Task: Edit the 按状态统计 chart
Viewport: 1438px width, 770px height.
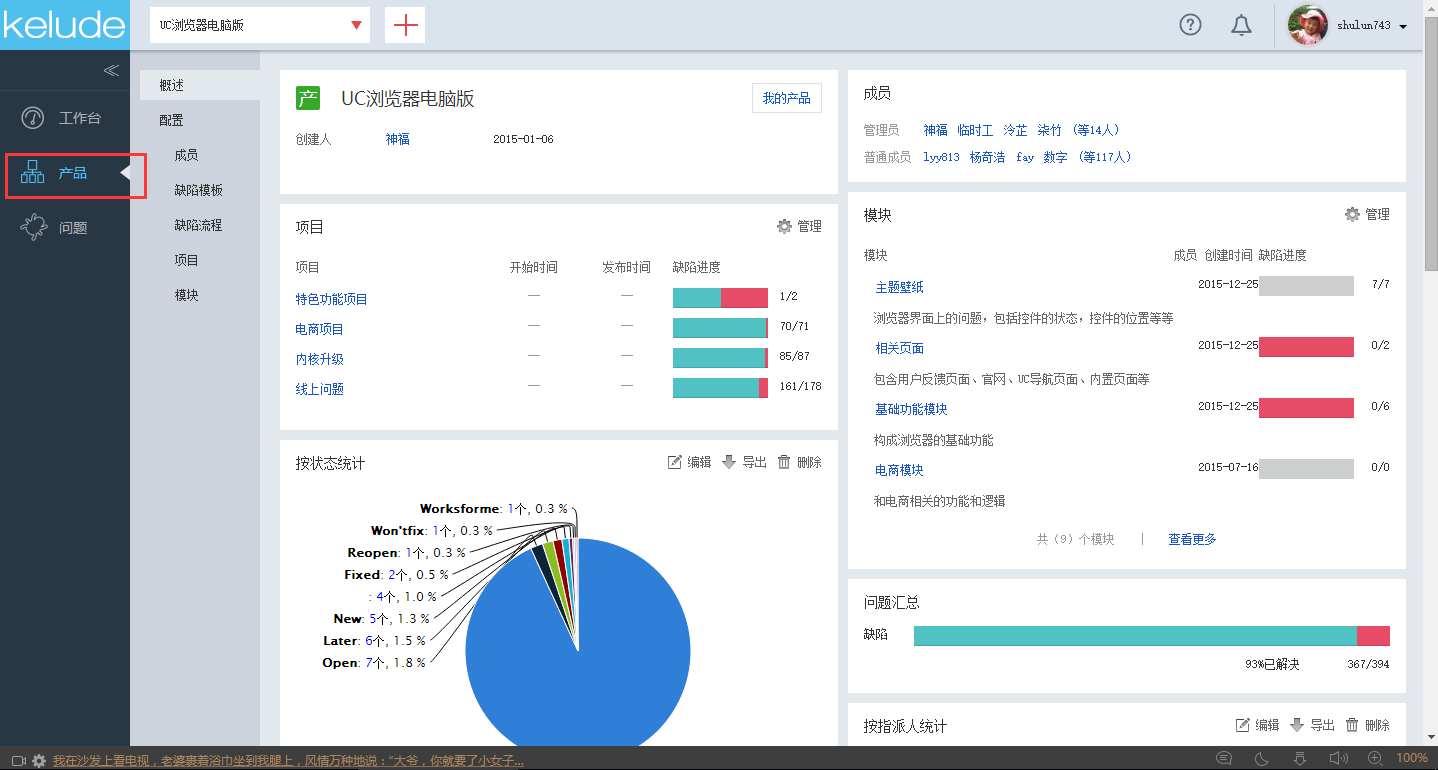Action: [689, 462]
